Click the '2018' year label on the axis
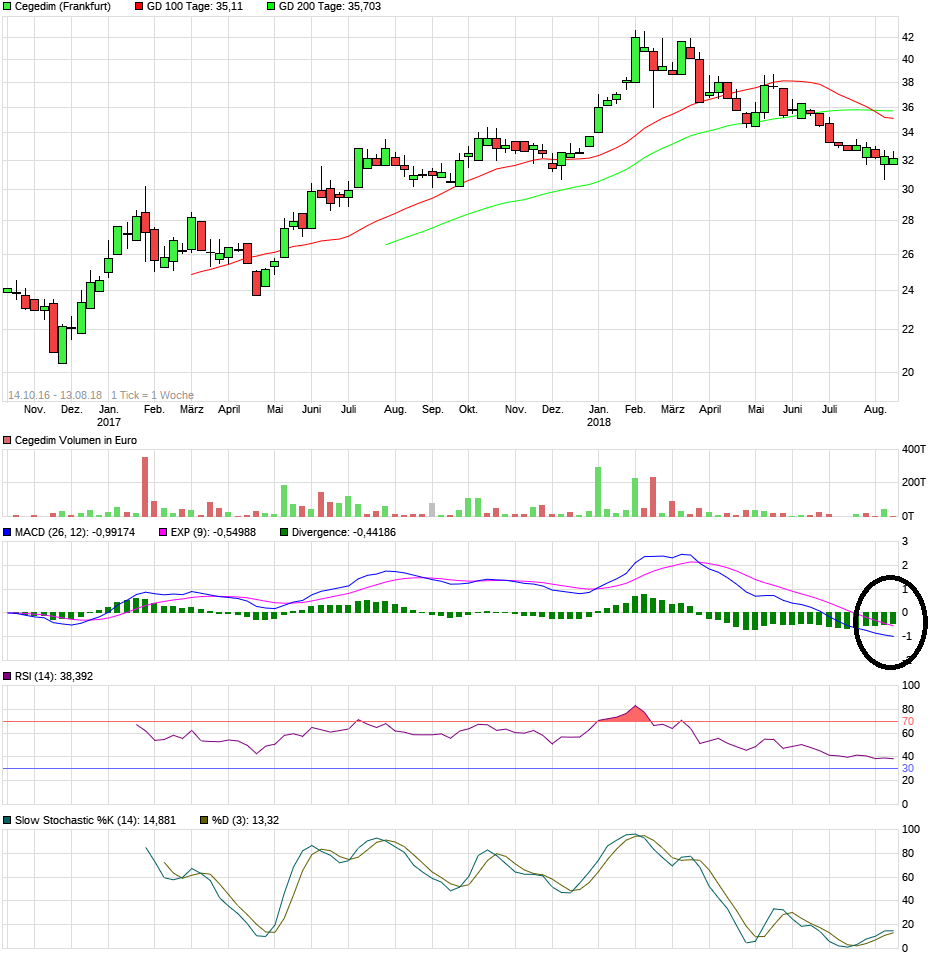Viewport: 940px width, 958px height. coord(599,423)
